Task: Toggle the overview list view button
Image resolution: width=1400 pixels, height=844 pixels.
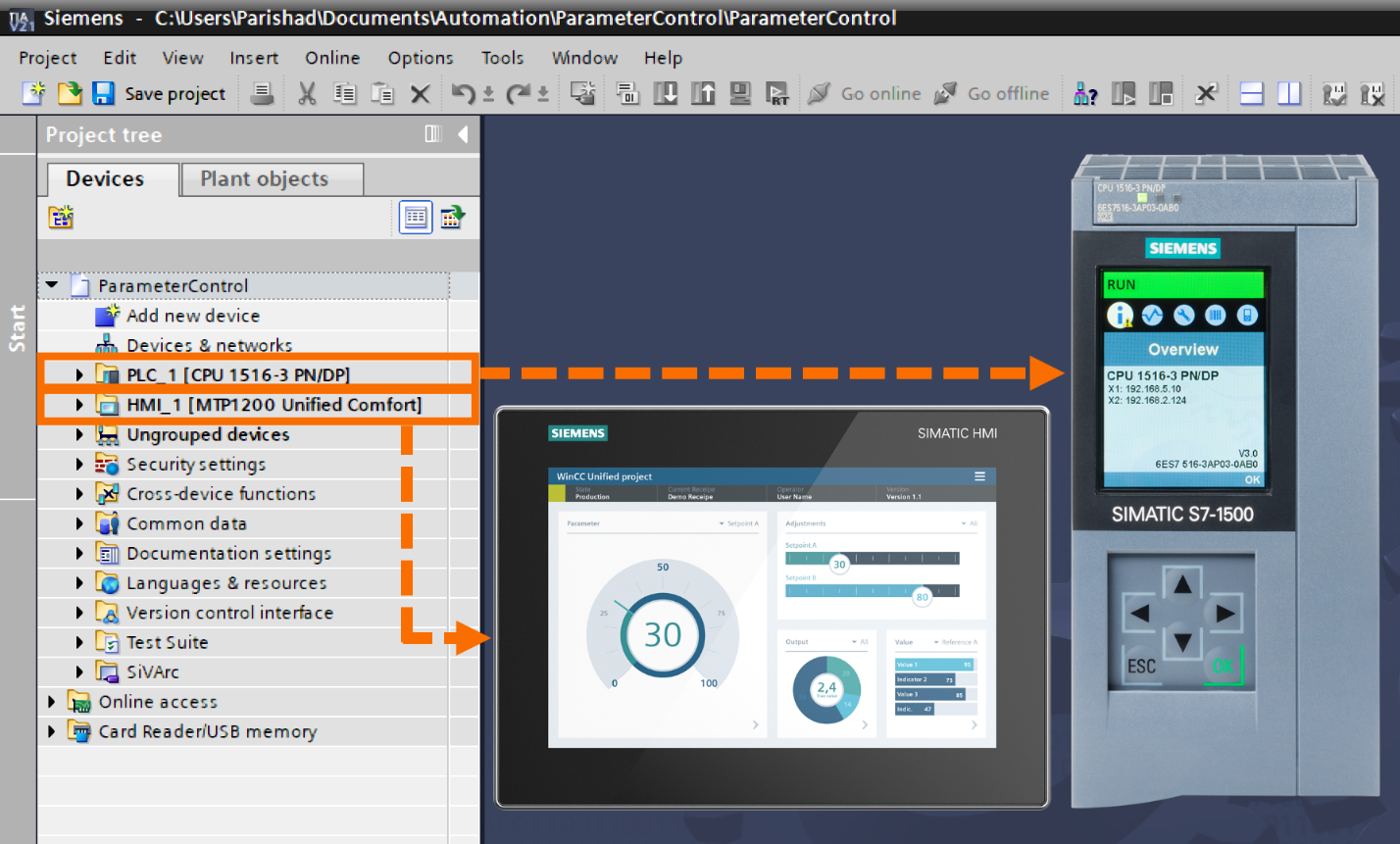Action: [416, 217]
